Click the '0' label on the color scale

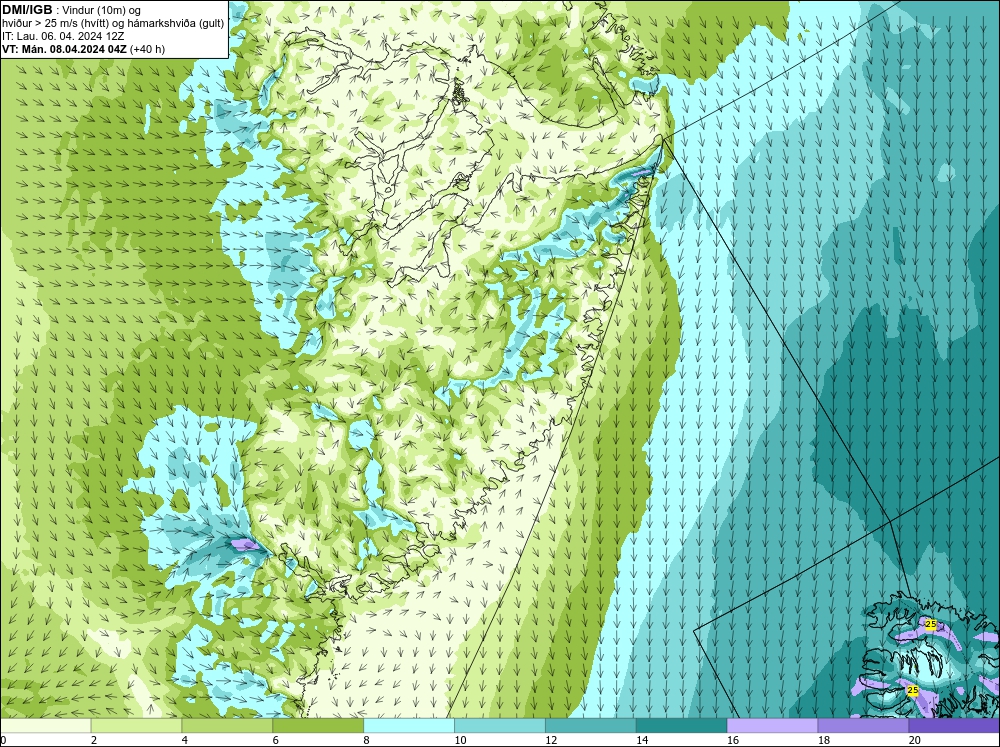point(3,740)
